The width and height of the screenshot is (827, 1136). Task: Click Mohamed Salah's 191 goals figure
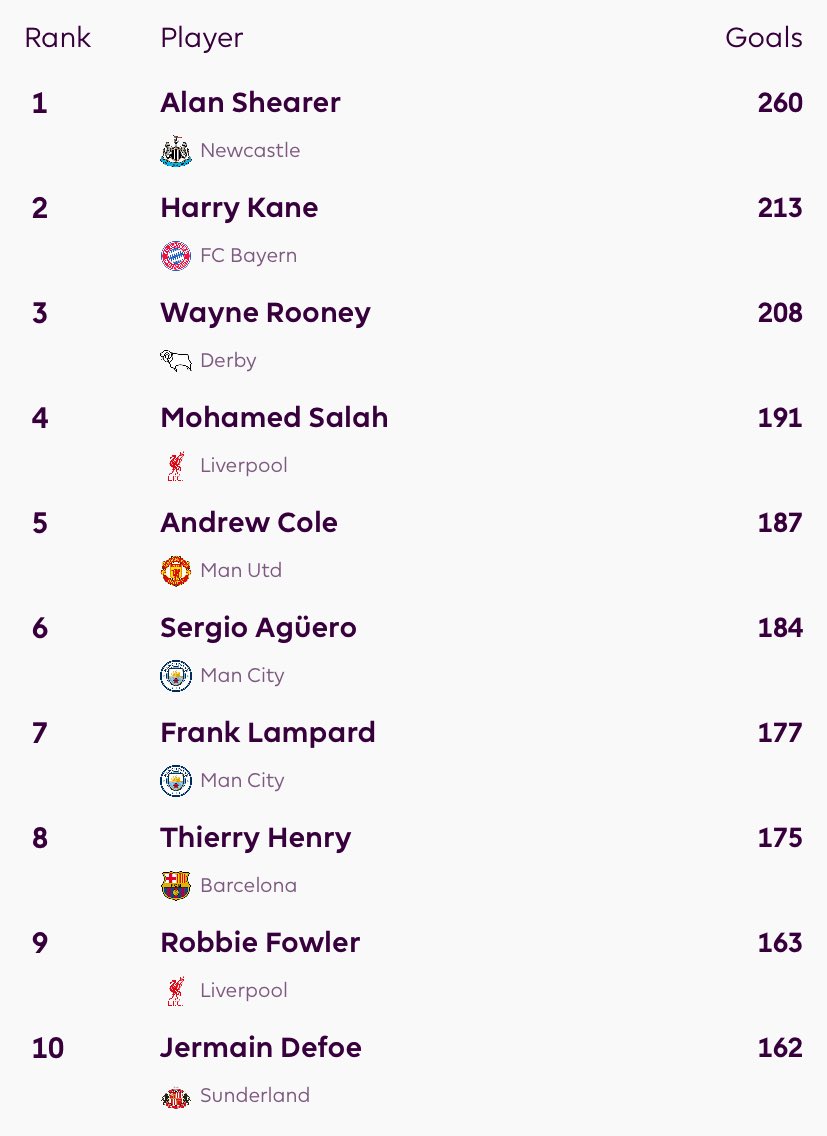click(x=780, y=418)
